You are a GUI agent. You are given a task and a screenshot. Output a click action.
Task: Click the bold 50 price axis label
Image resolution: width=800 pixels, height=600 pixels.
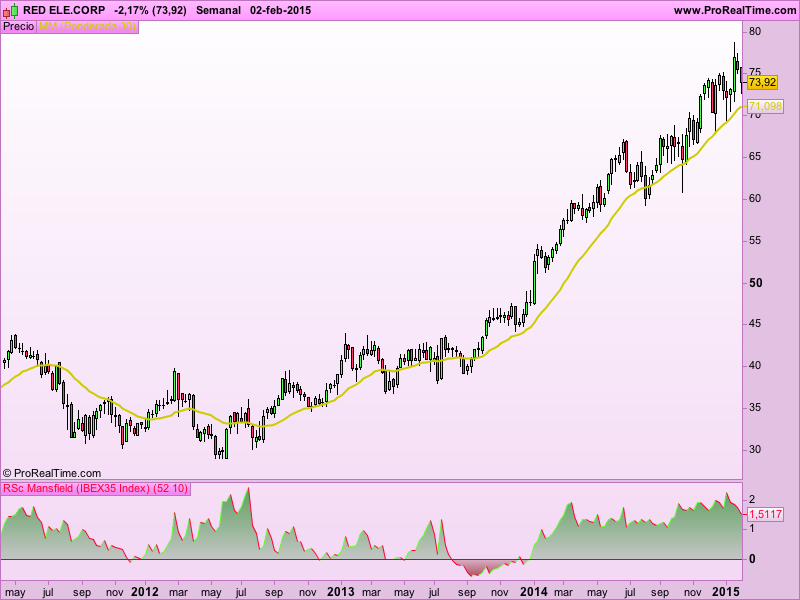(x=756, y=282)
